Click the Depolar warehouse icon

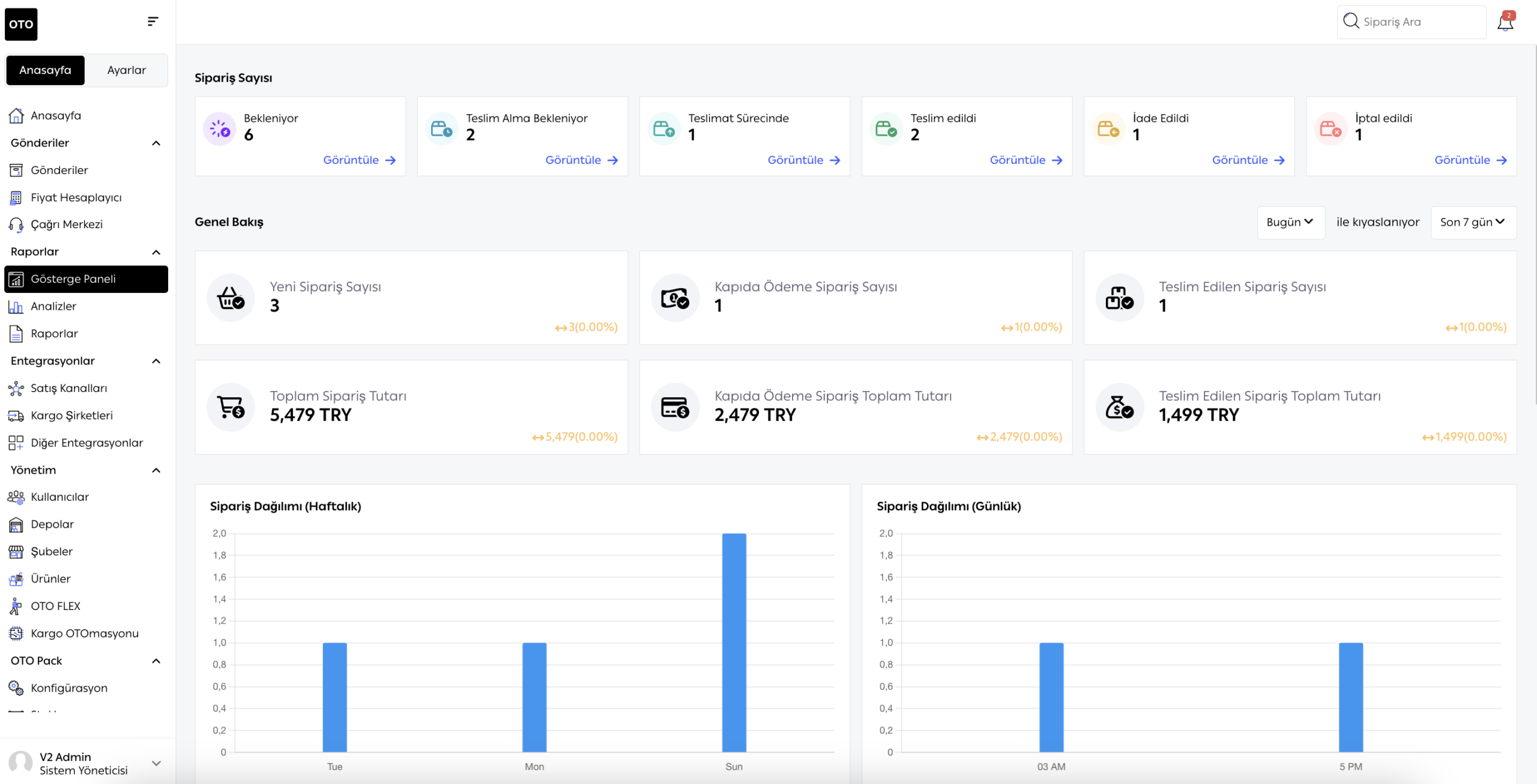point(16,525)
